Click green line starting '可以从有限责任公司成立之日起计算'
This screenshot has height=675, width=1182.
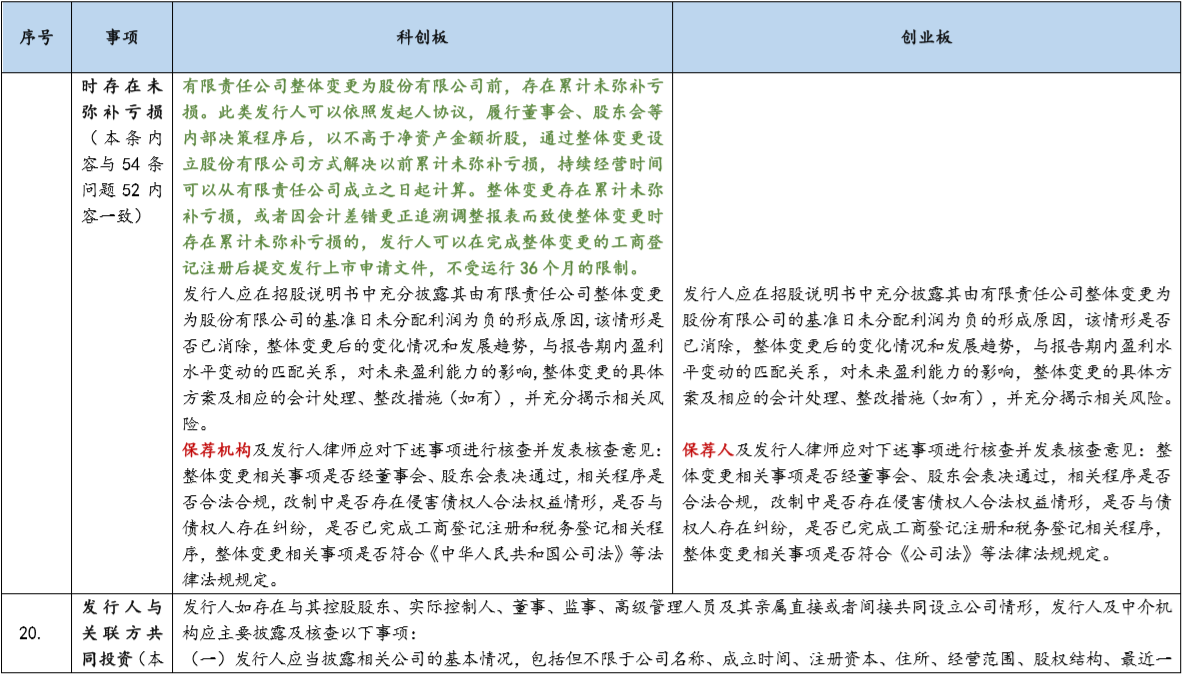coord(422,191)
